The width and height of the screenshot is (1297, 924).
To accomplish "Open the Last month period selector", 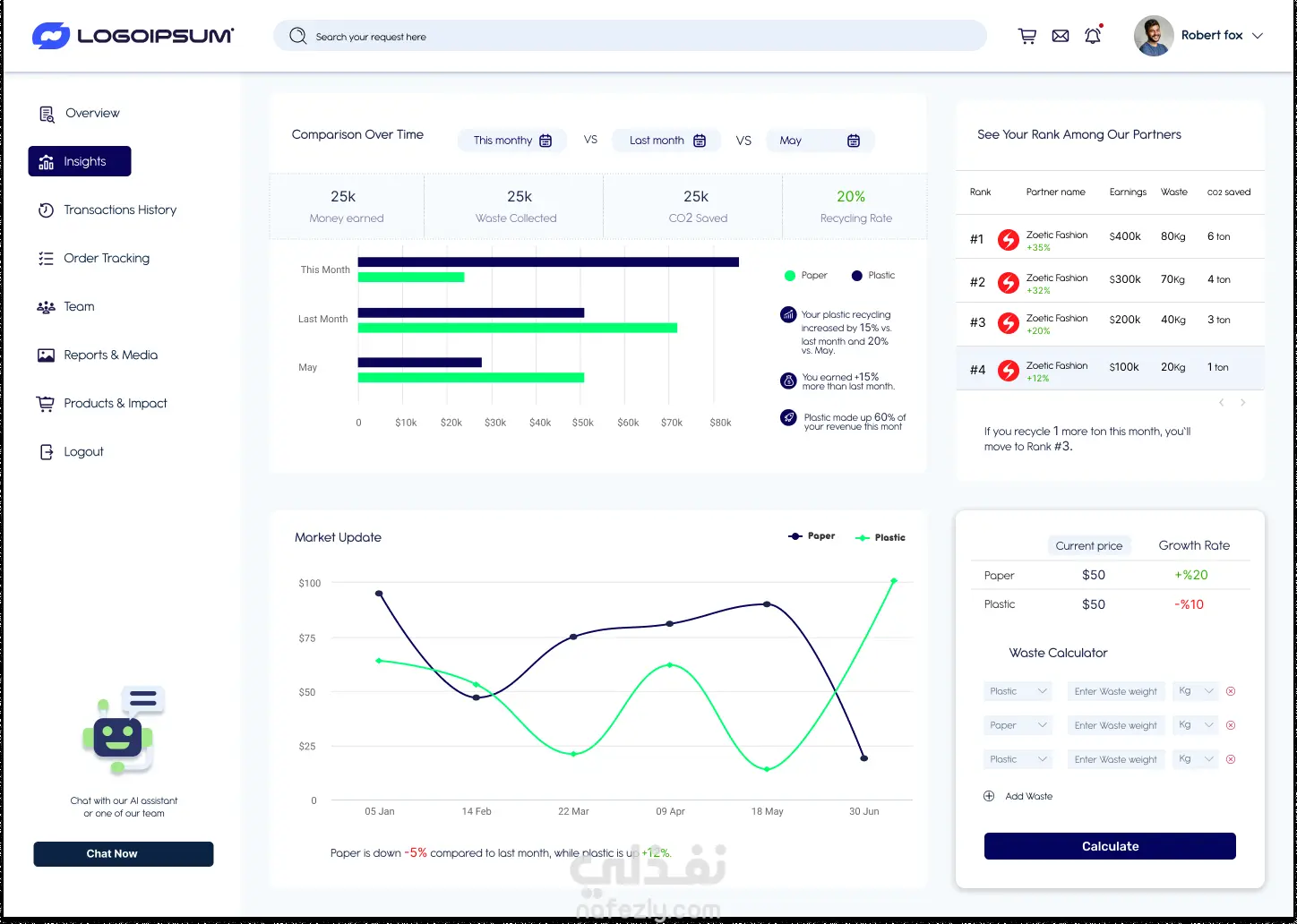I will (x=666, y=141).
